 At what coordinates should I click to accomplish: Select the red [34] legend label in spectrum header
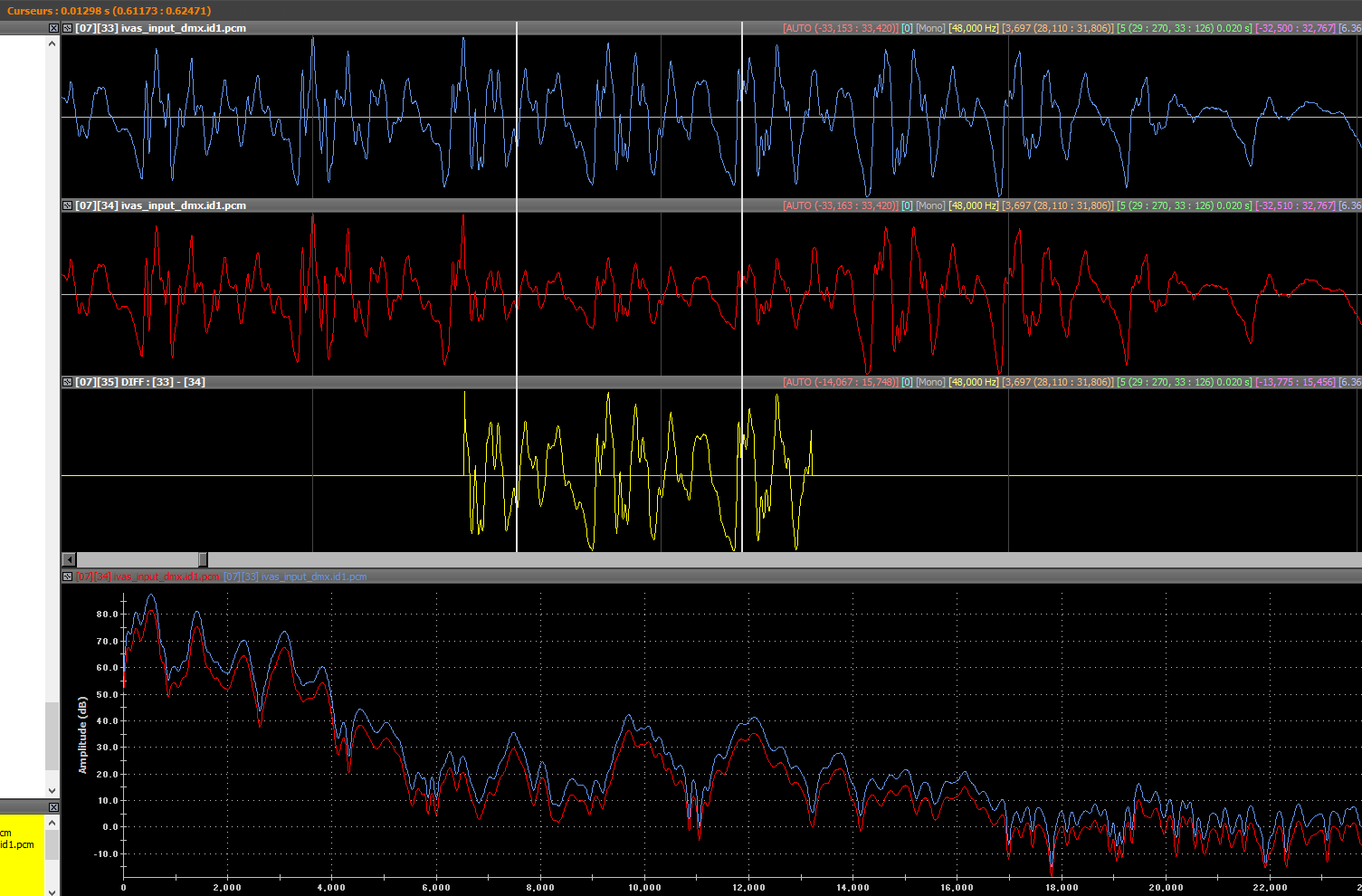coord(147,577)
